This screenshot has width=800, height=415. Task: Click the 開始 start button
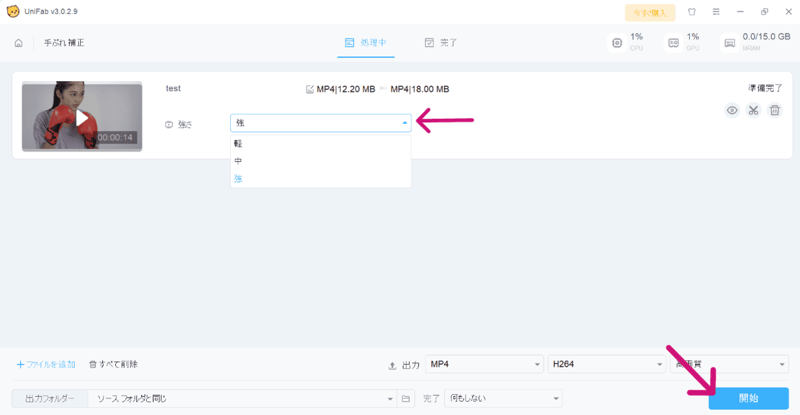pos(748,398)
